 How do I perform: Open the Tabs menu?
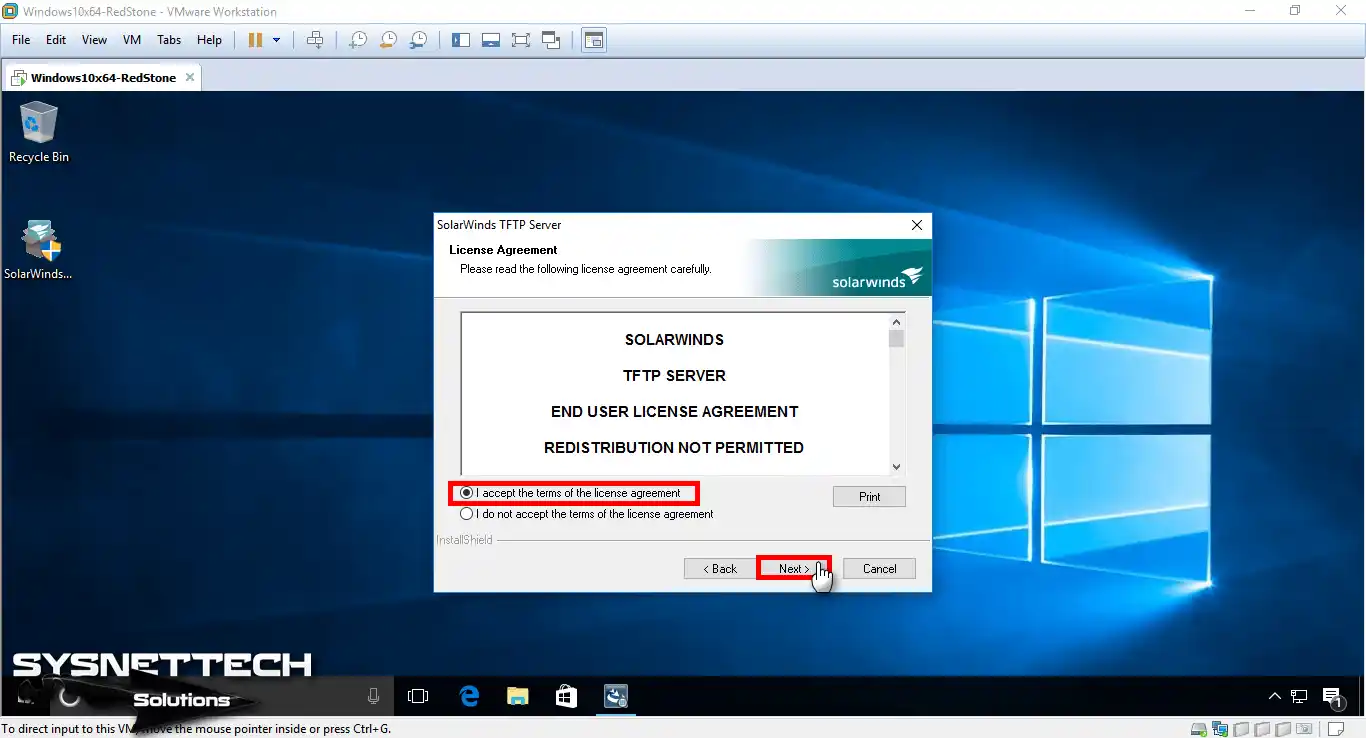coord(169,40)
